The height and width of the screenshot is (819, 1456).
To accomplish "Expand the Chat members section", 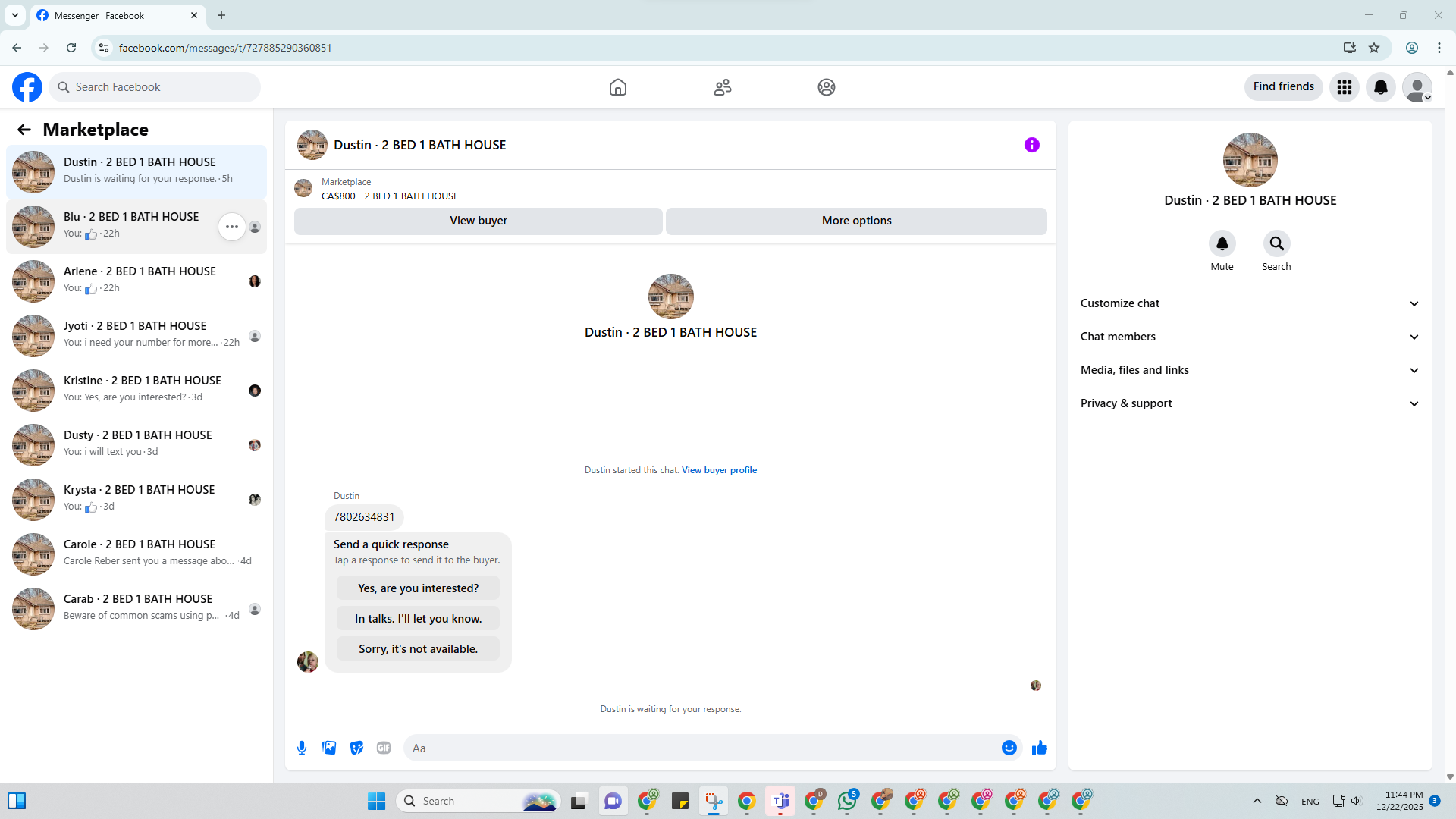I will pos(1250,337).
